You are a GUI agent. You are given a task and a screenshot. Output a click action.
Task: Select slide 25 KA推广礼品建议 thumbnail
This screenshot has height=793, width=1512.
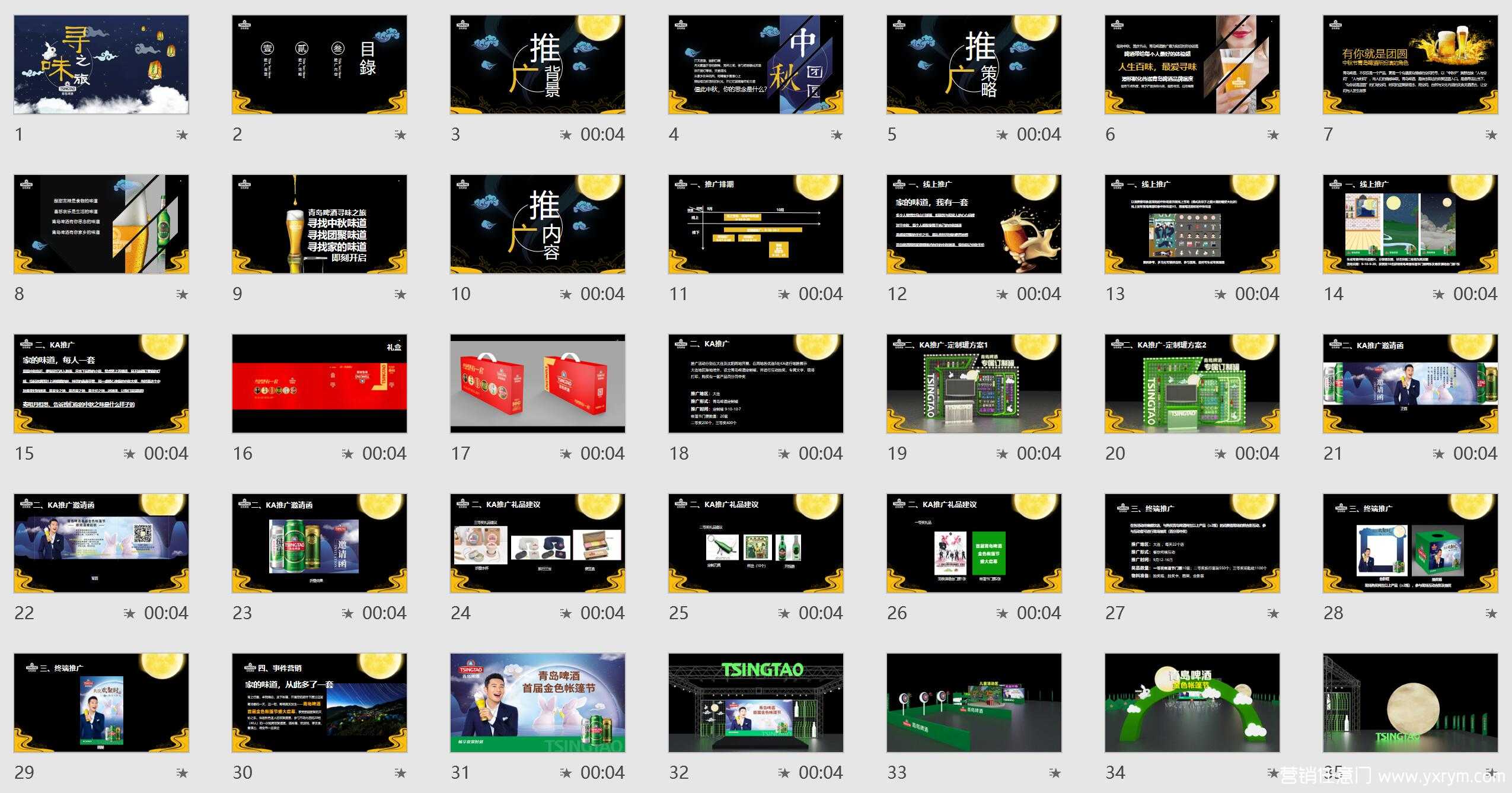point(756,543)
